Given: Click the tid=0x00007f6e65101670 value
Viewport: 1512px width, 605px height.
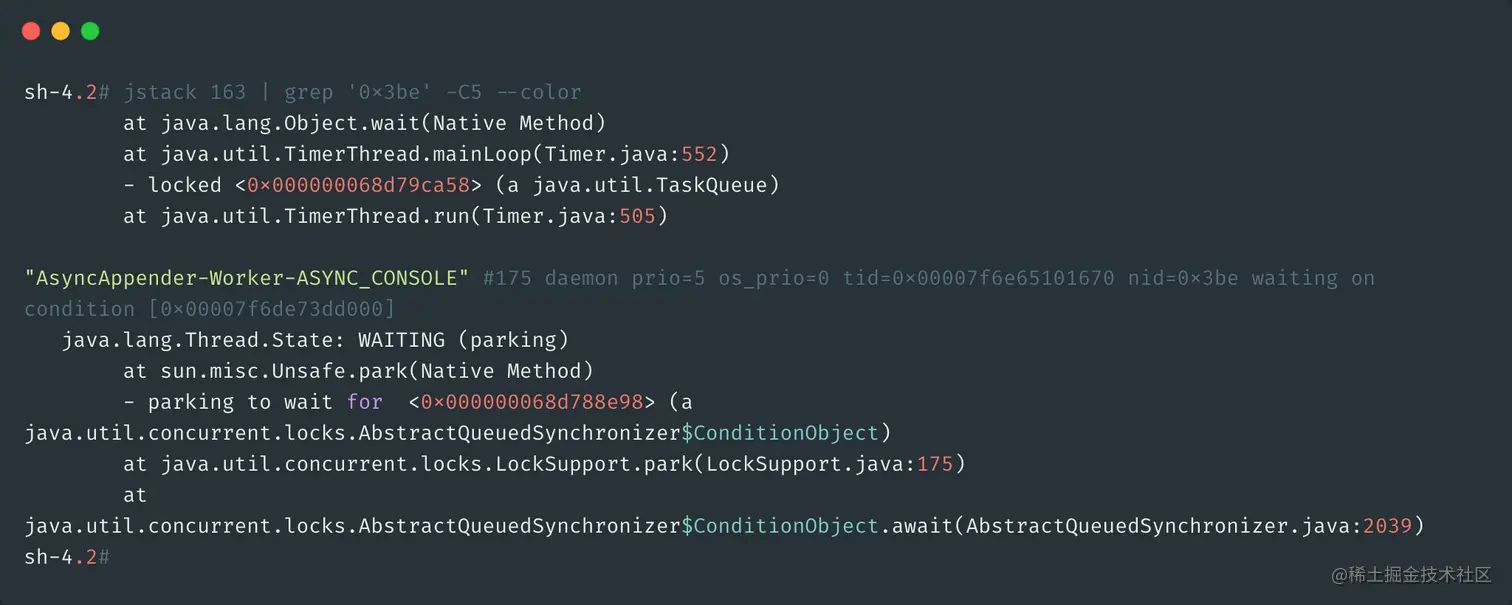Looking at the screenshot, I should coord(978,279).
